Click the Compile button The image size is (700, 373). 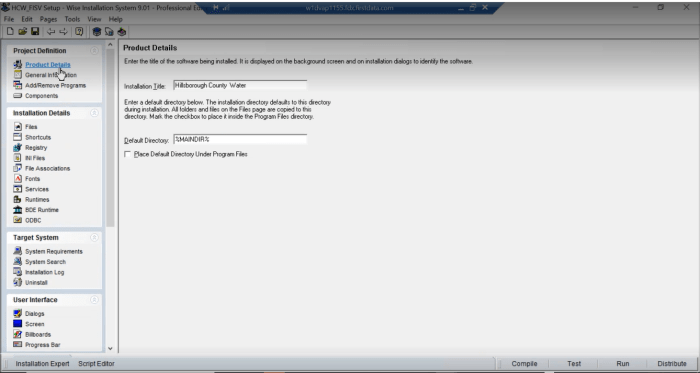524,364
